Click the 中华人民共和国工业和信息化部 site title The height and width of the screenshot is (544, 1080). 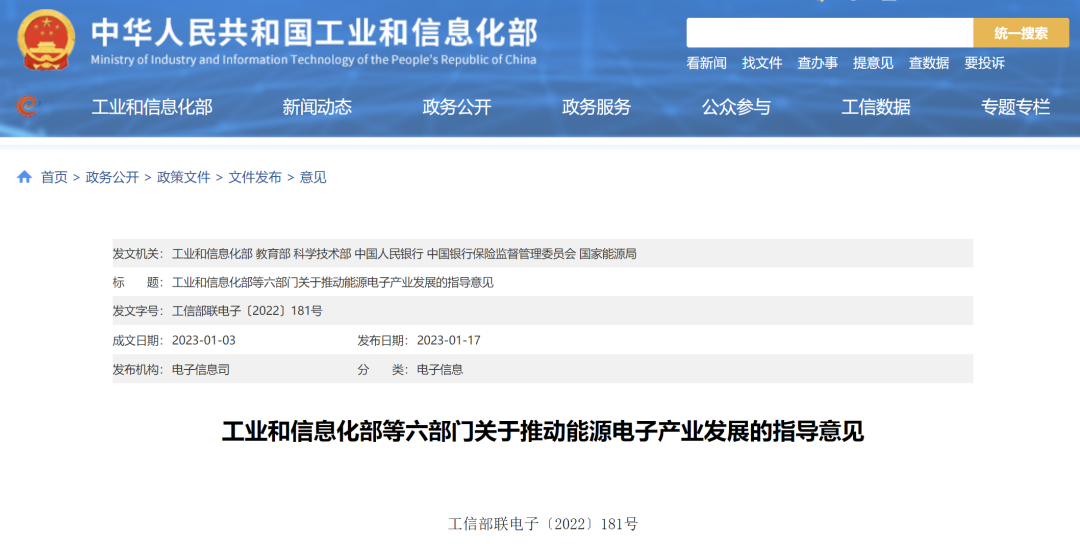(x=314, y=32)
